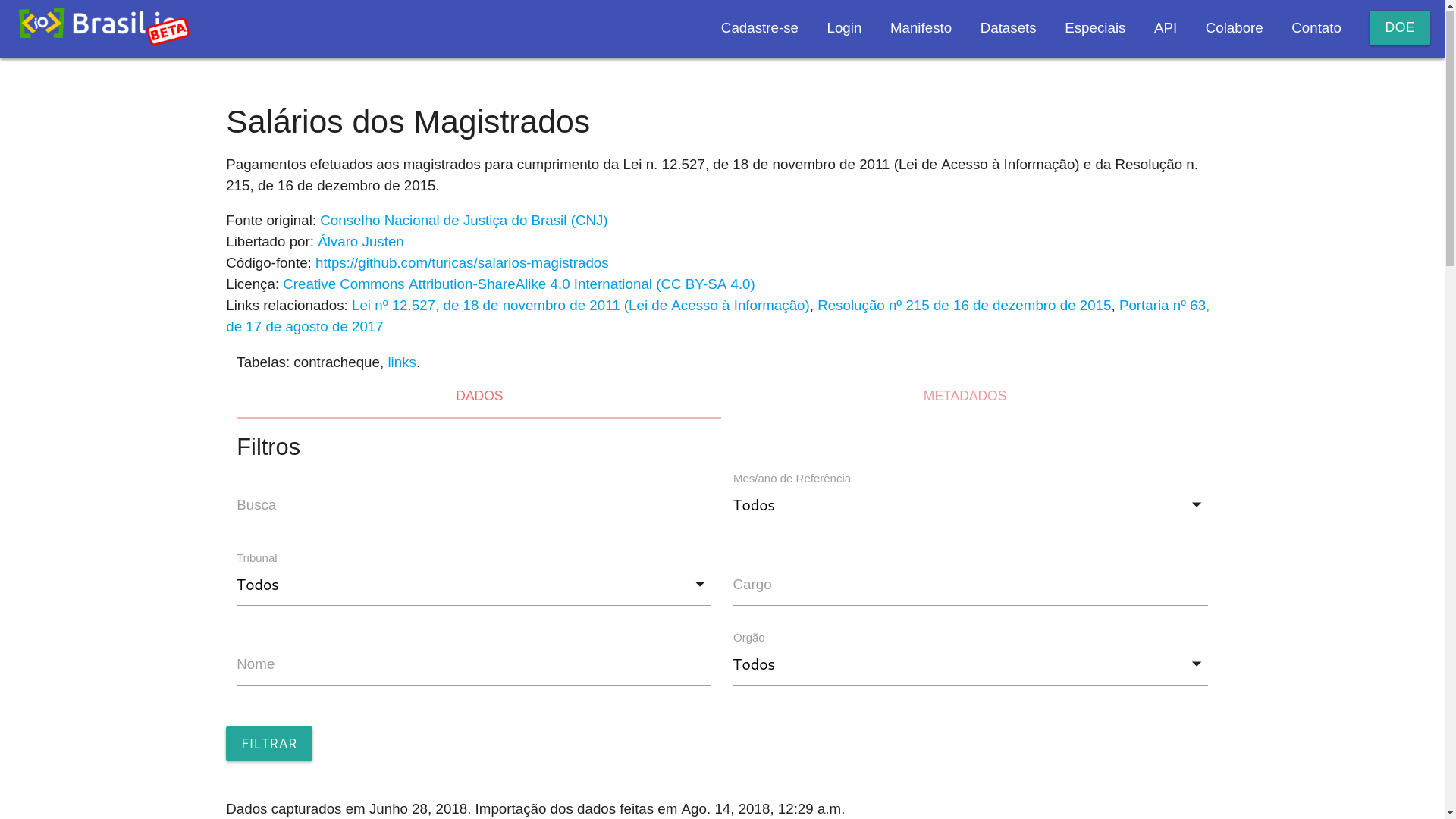1456x819 pixels.
Task: Click the Busca search field
Action: coord(473,506)
